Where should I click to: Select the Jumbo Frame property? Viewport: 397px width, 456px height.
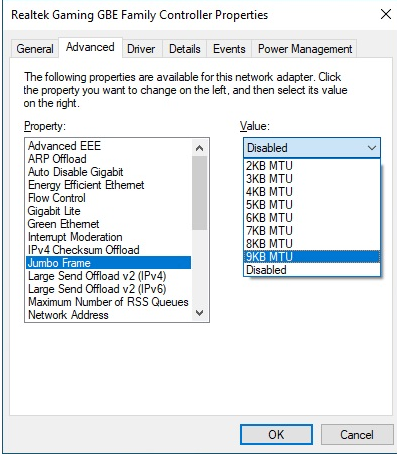click(x=108, y=263)
